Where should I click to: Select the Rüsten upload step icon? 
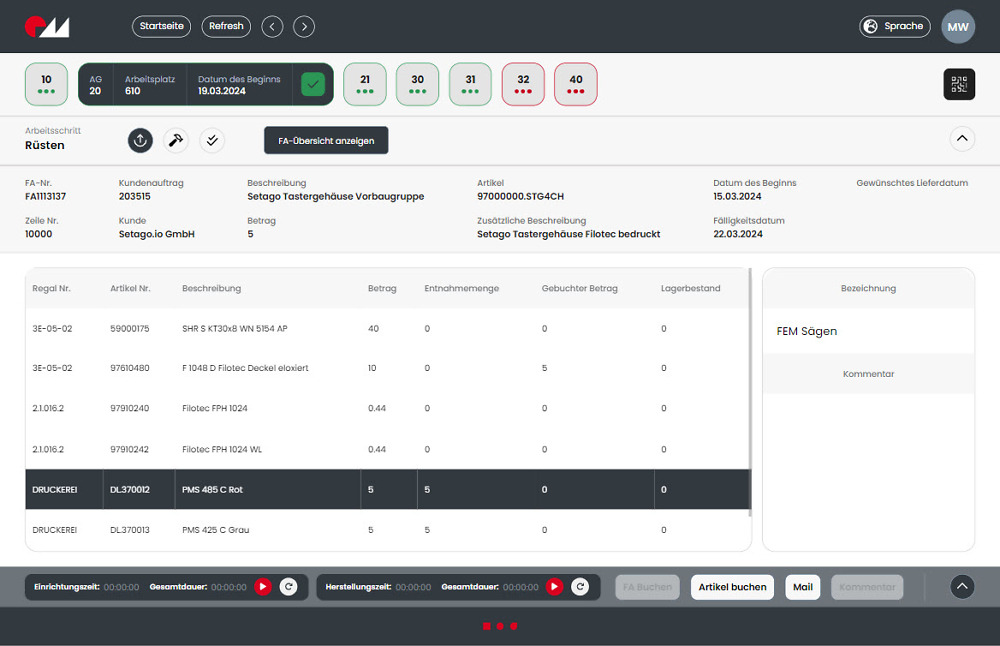pyautogui.click(x=140, y=141)
